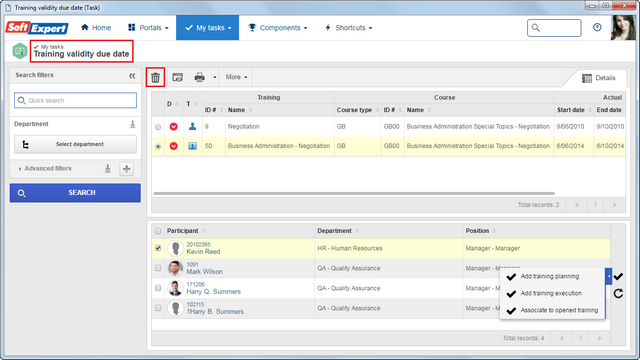Click the horizontal scrollbar of training grid
Screen dimensions: 640x360
pos(354,193)
